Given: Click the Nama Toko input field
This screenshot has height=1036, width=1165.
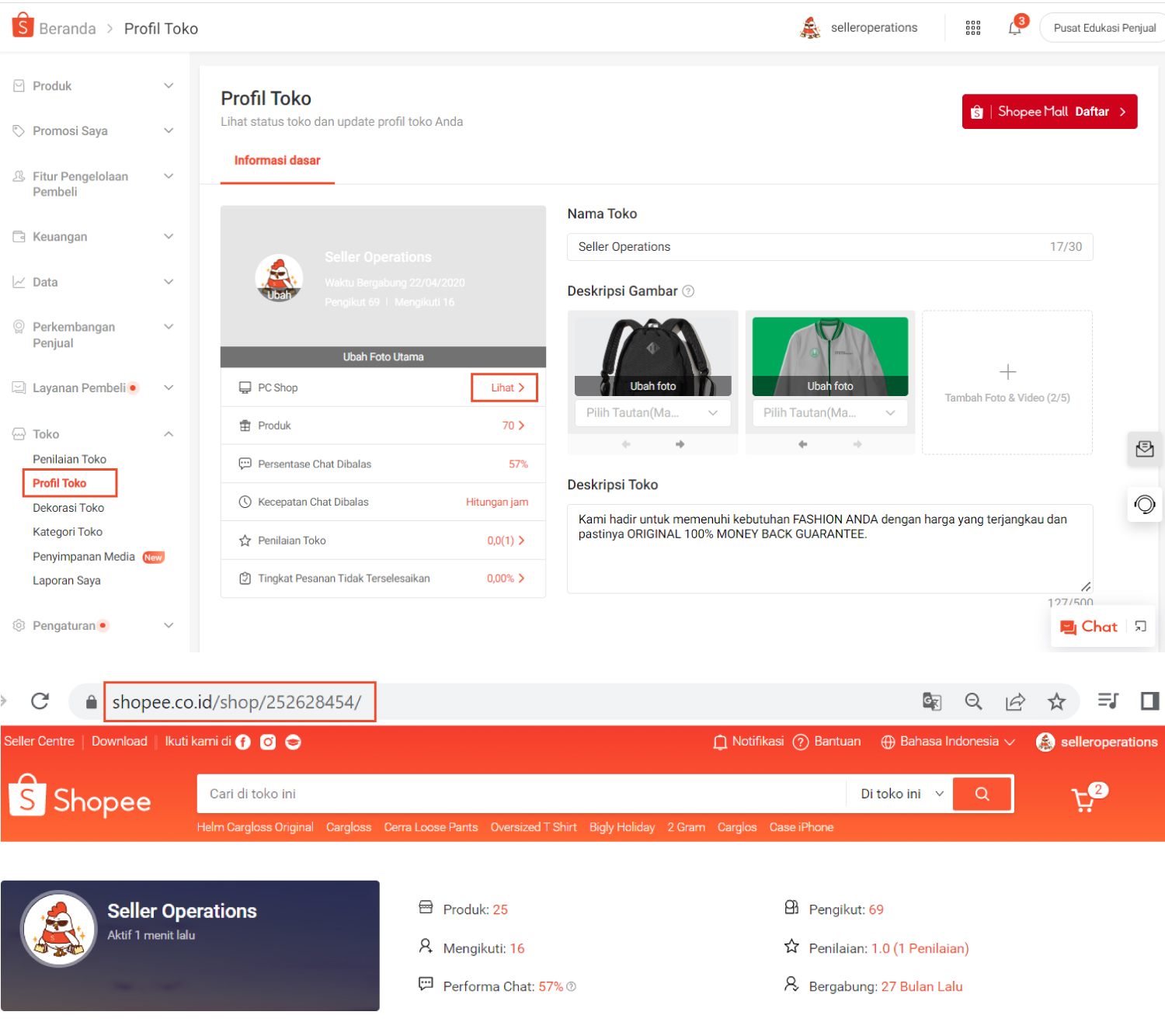Looking at the screenshot, I should pos(808,247).
